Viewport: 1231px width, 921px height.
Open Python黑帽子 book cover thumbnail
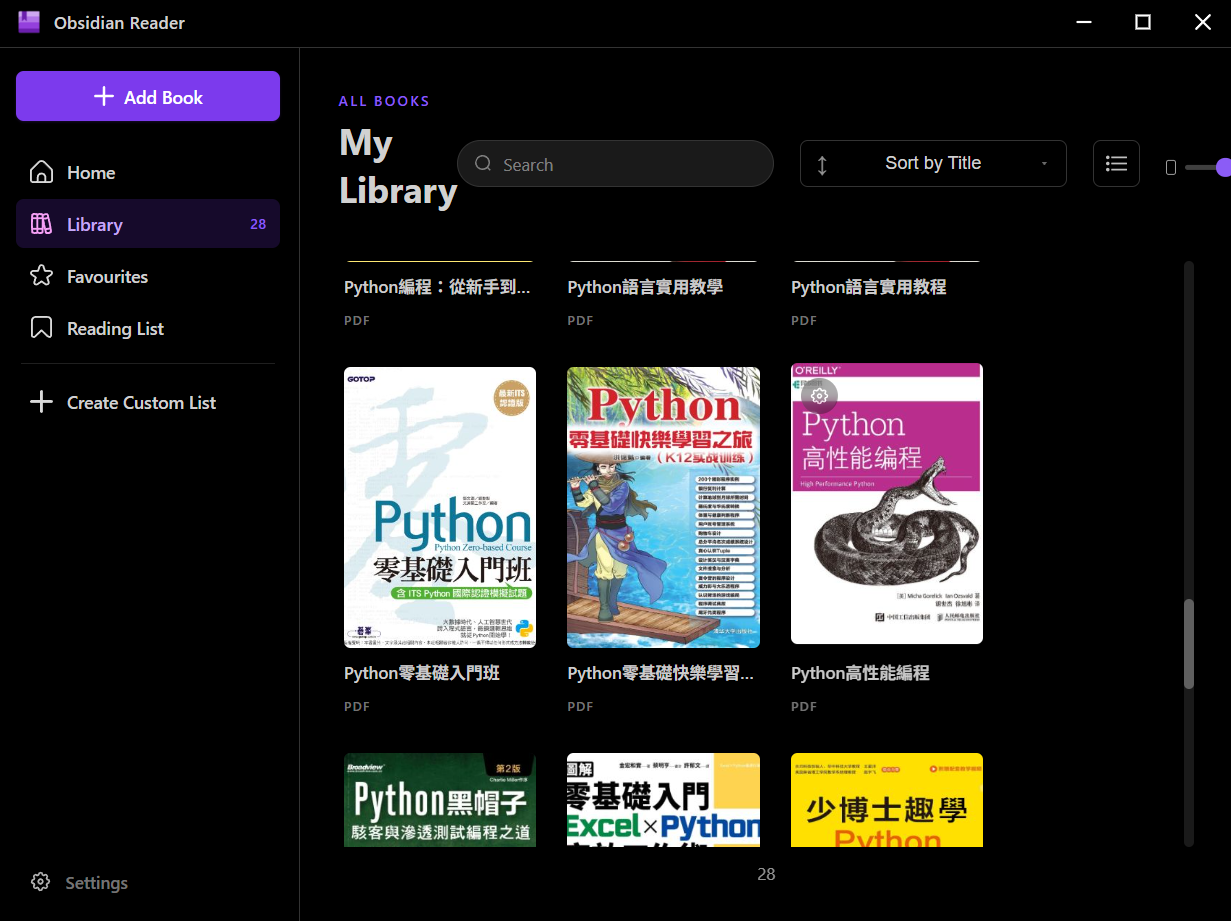click(440, 800)
